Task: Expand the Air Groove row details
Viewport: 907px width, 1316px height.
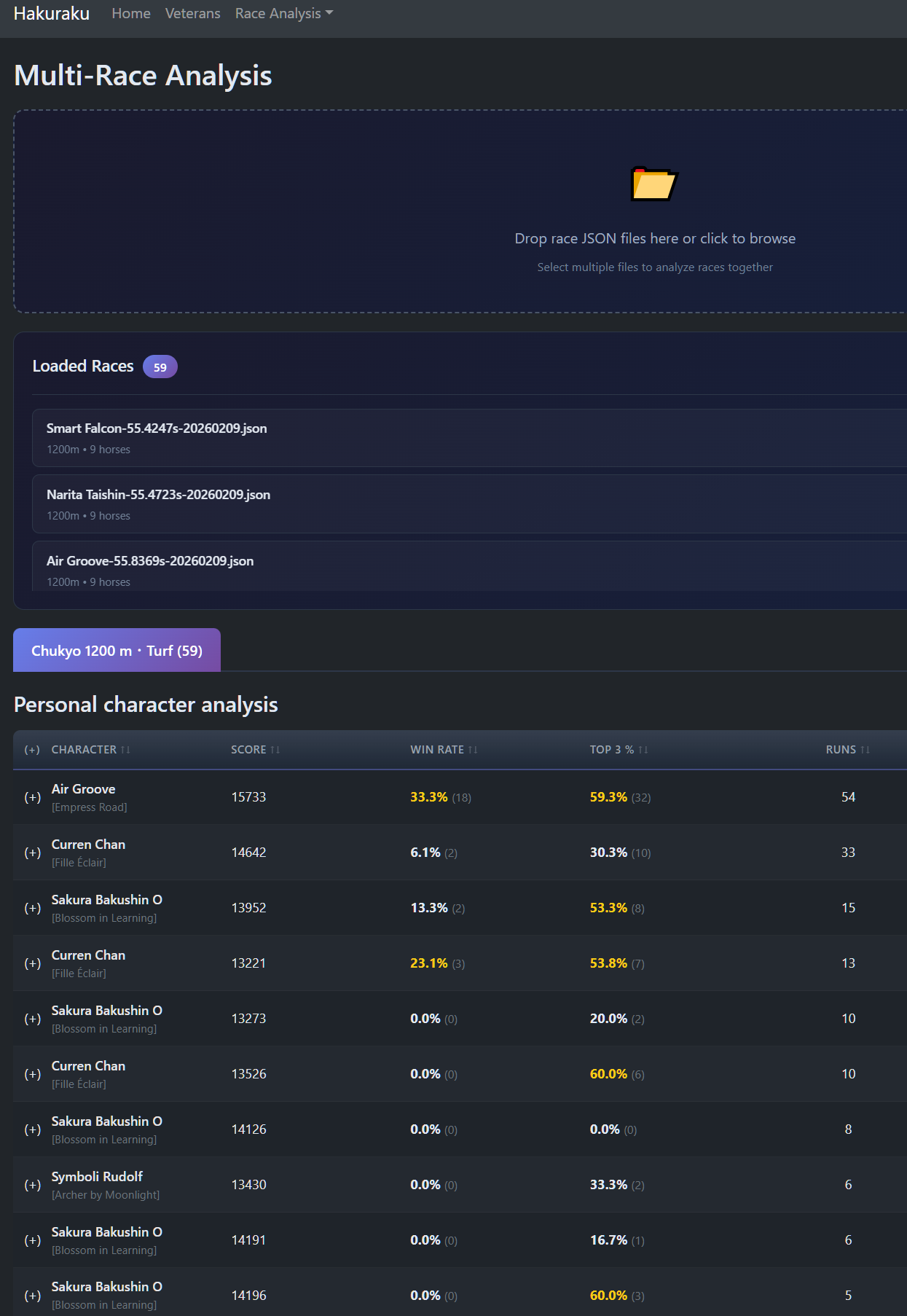Action: pos(32,797)
